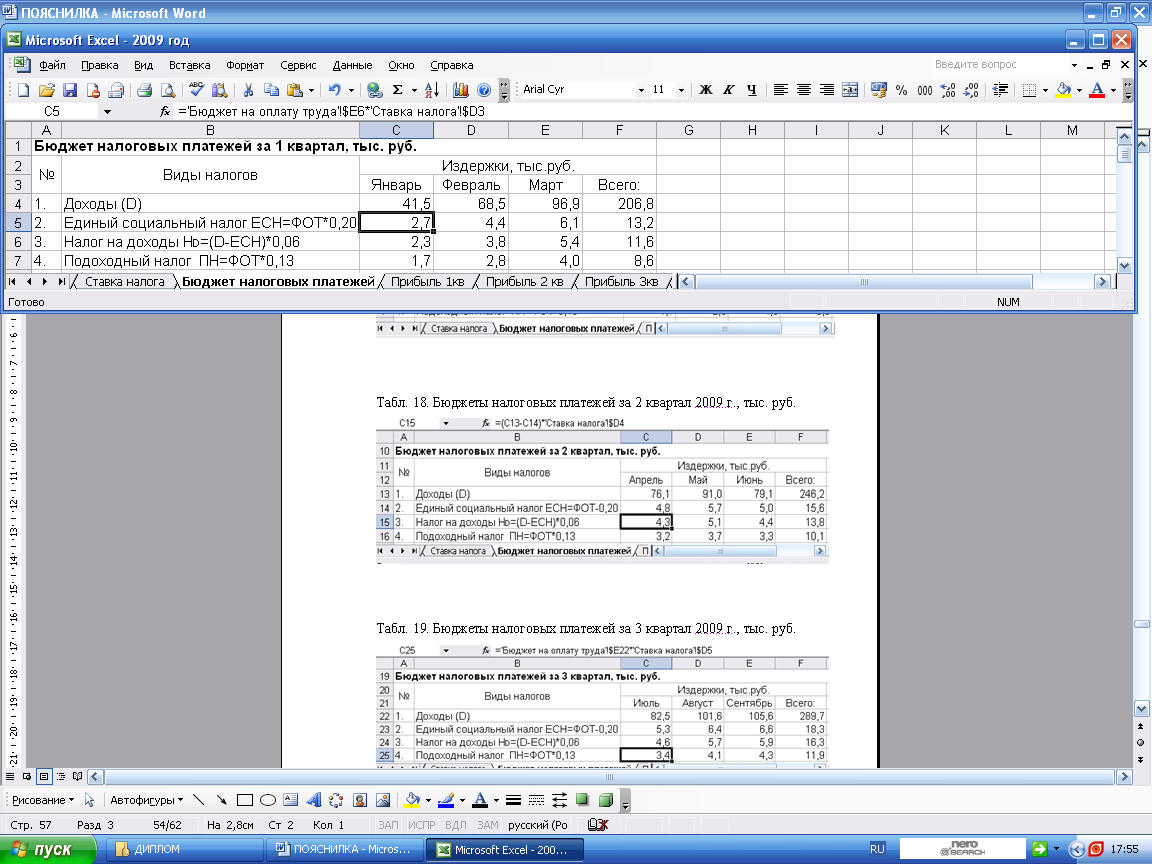Open the font size 11 dropdown
This screenshot has width=1152, height=864.
tap(683, 90)
